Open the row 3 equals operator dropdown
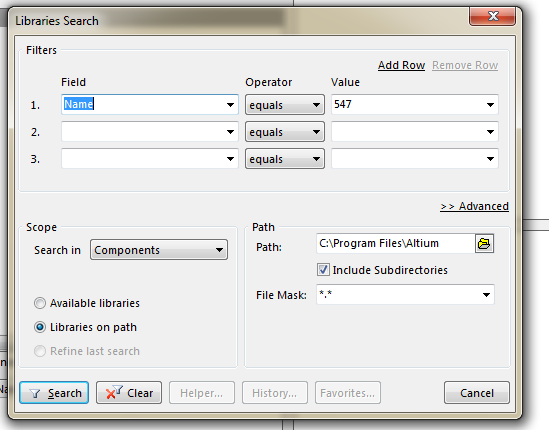The height and width of the screenshot is (430, 549). pyautogui.click(x=285, y=159)
